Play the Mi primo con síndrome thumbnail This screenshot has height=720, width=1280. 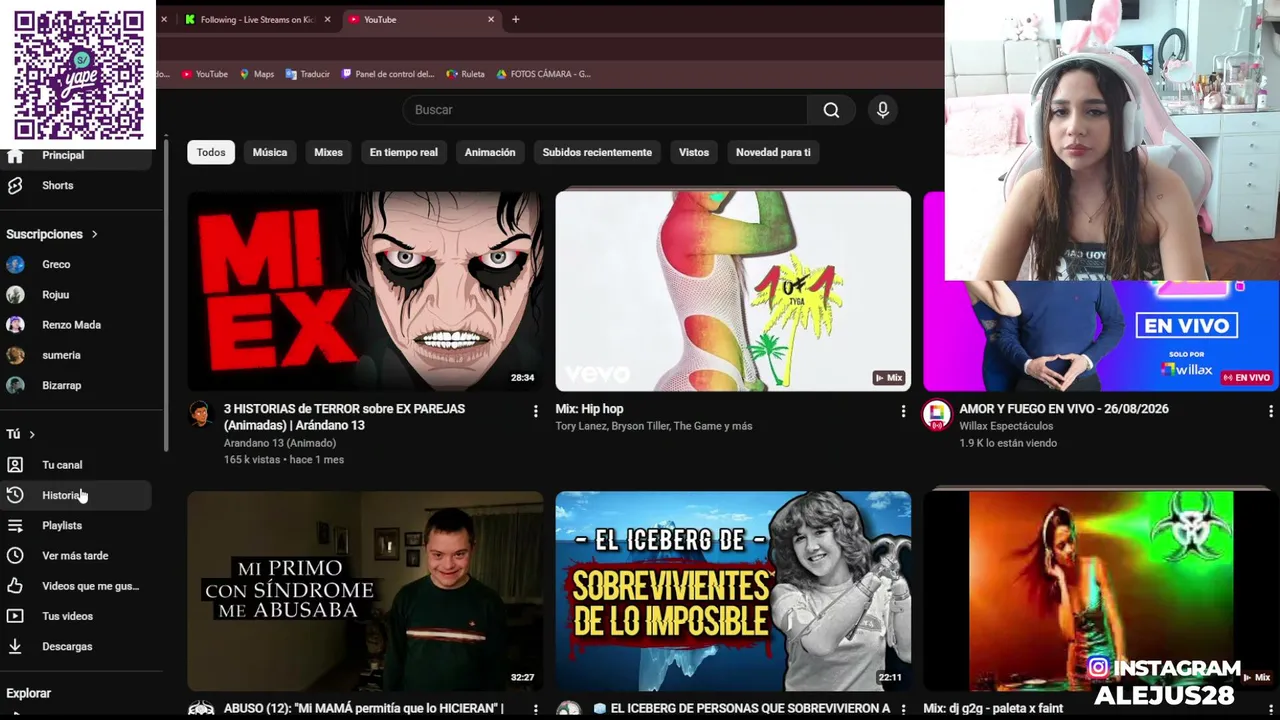365,591
